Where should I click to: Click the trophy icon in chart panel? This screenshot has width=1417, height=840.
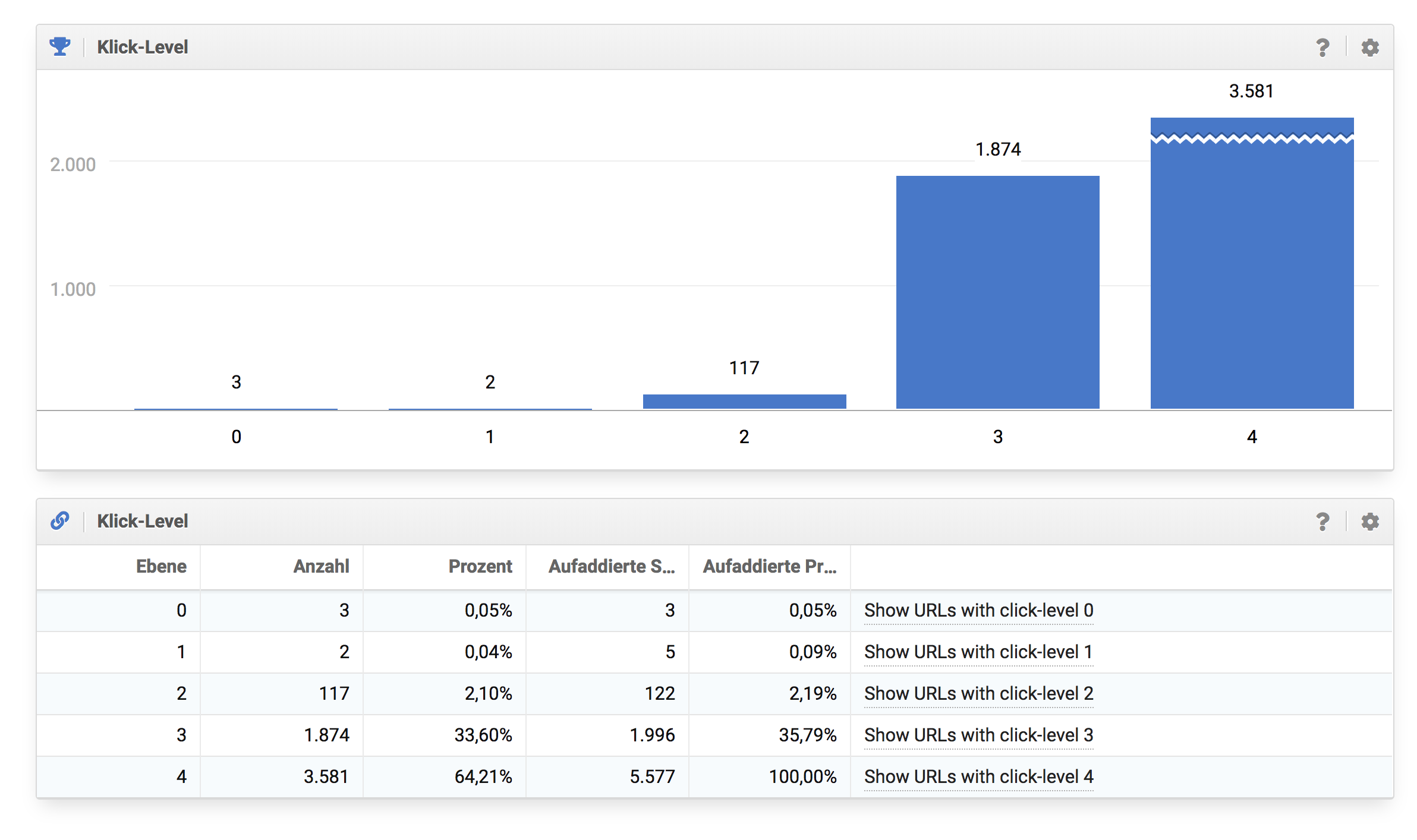pos(60,46)
